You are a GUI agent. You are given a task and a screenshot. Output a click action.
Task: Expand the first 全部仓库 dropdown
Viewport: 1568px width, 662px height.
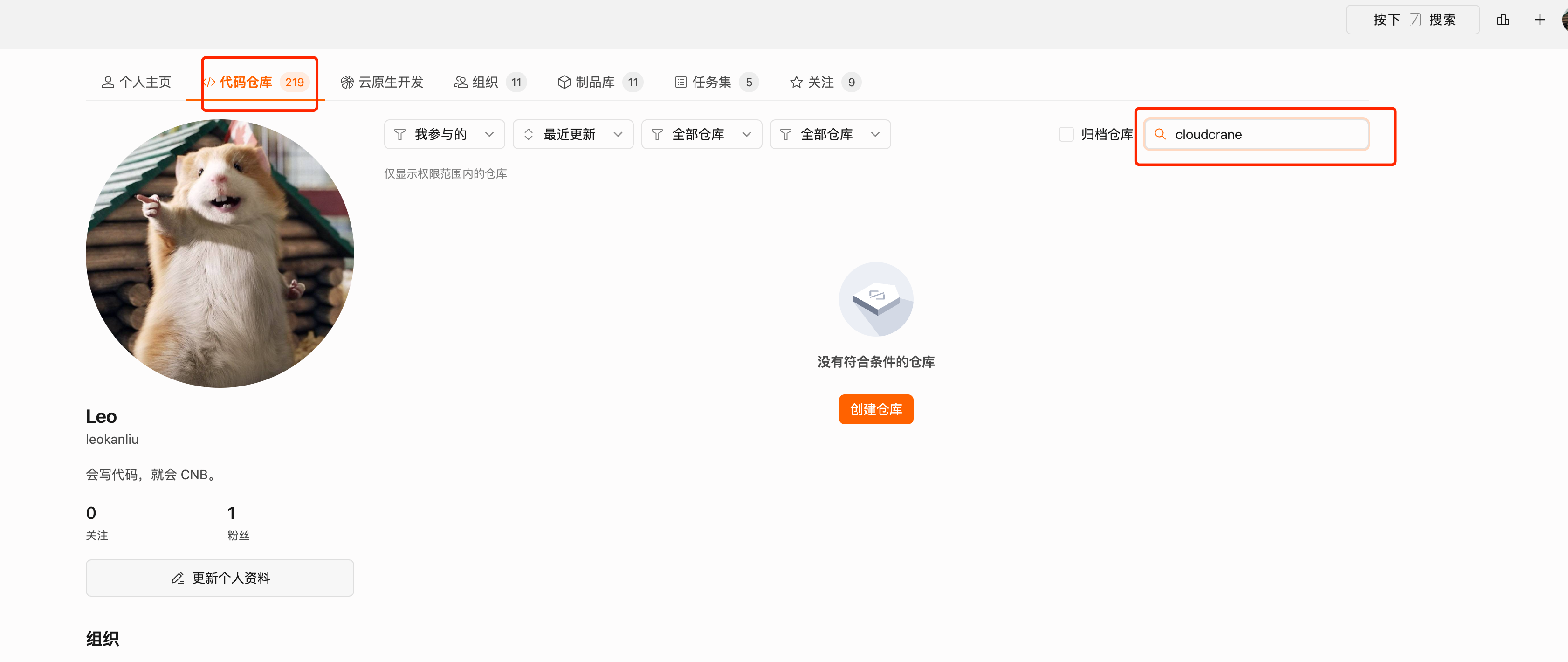[x=701, y=134]
